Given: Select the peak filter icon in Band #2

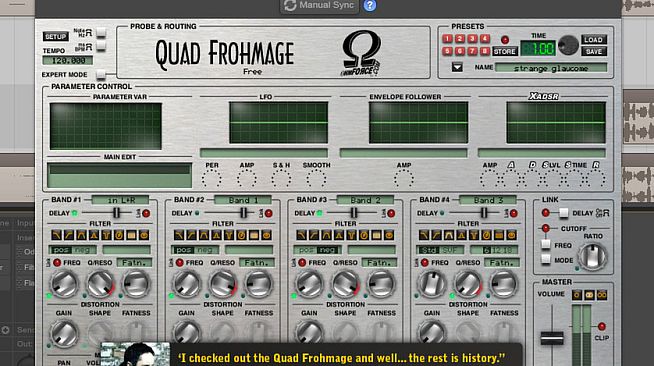Looking at the screenshot, I should point(216,236).
